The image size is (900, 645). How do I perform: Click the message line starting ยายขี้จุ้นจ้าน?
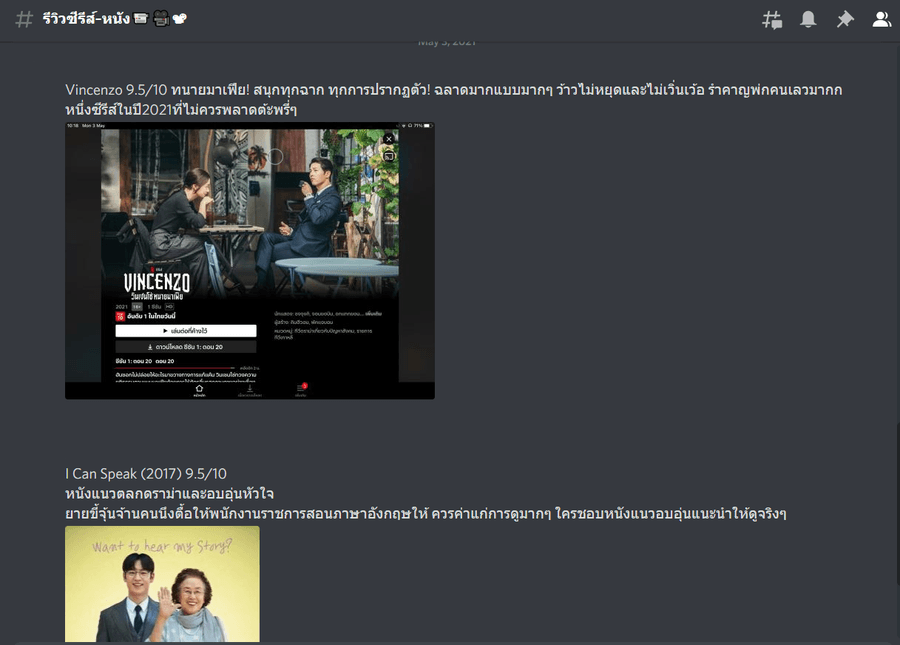point(425,513)
